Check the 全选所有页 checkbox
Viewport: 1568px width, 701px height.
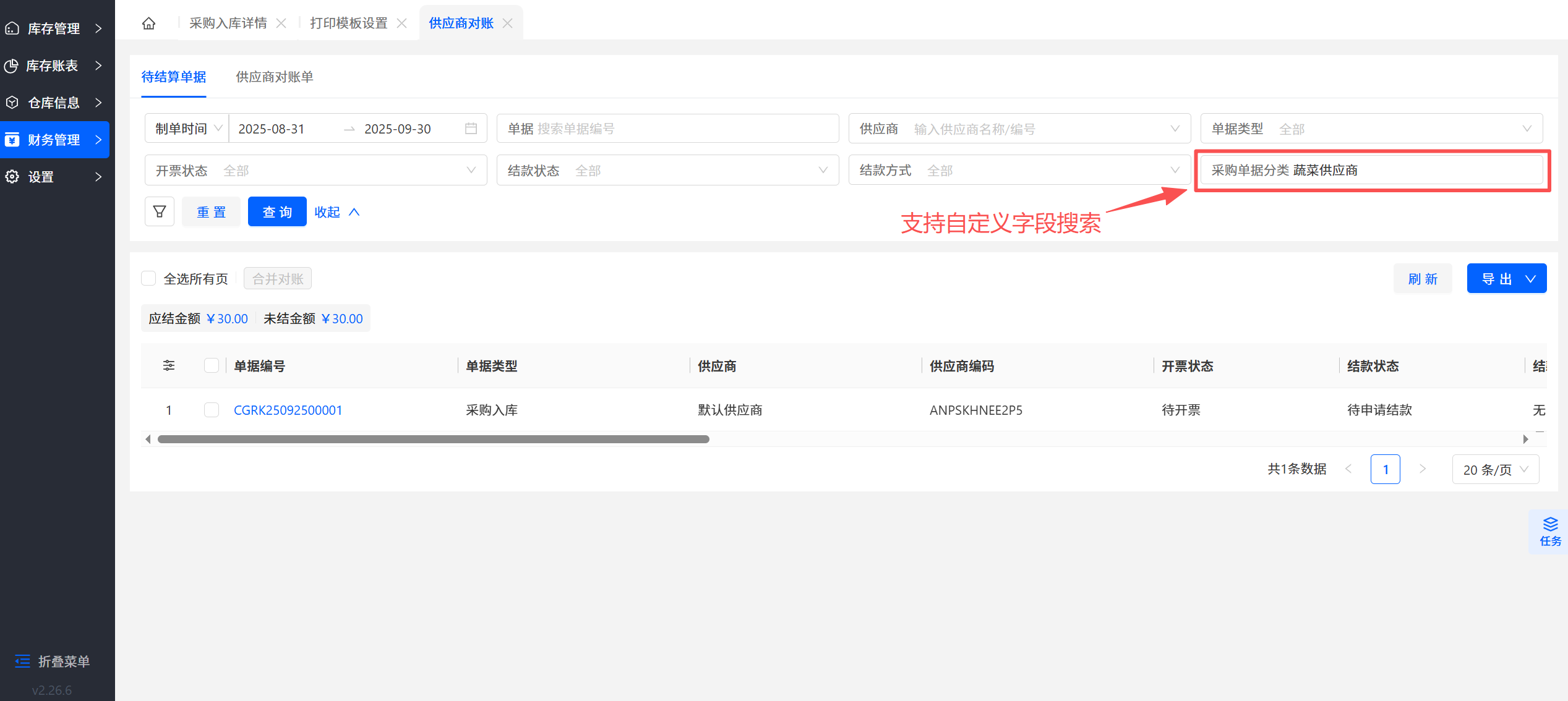click(x=148, y=279)
